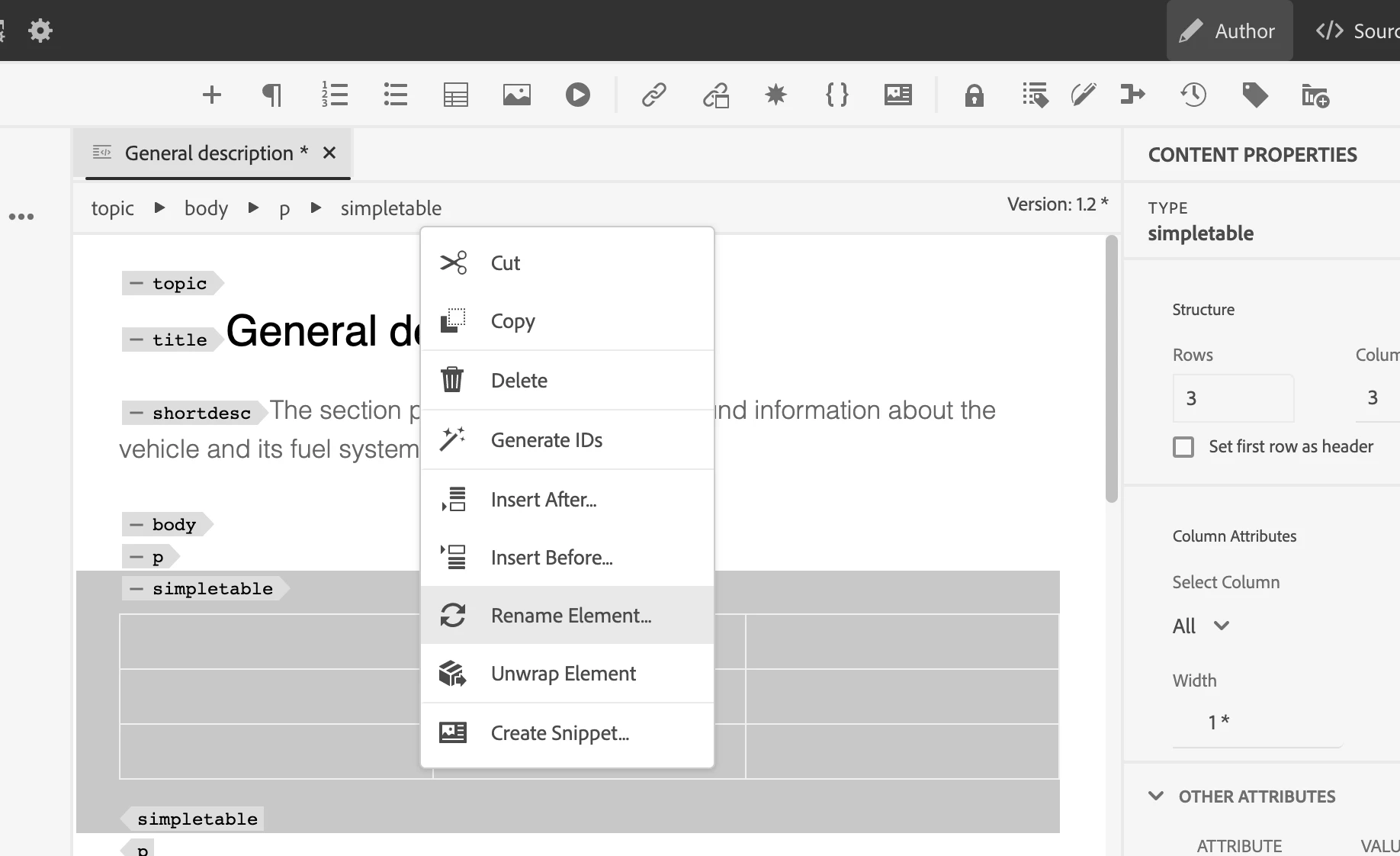Click the editor vertical scrollbar
The height and width of the screenshot is (856, 1400).
point(1112,369)
